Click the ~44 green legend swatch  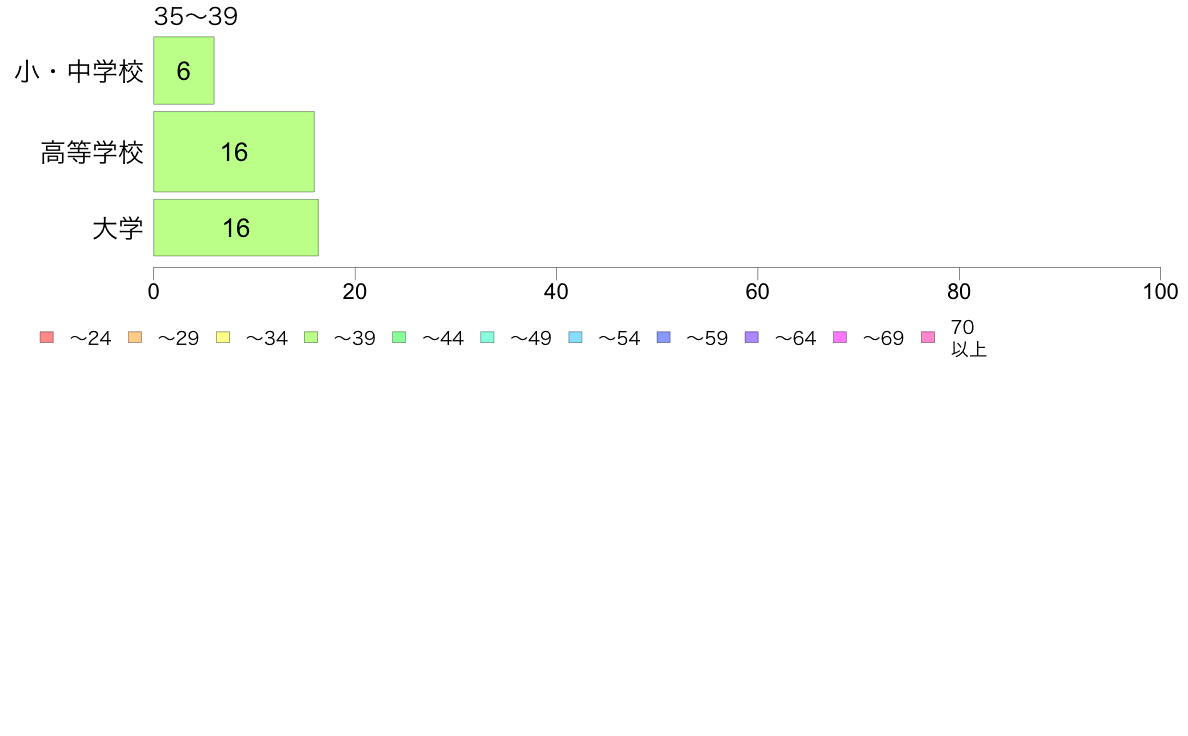(399, 337)
